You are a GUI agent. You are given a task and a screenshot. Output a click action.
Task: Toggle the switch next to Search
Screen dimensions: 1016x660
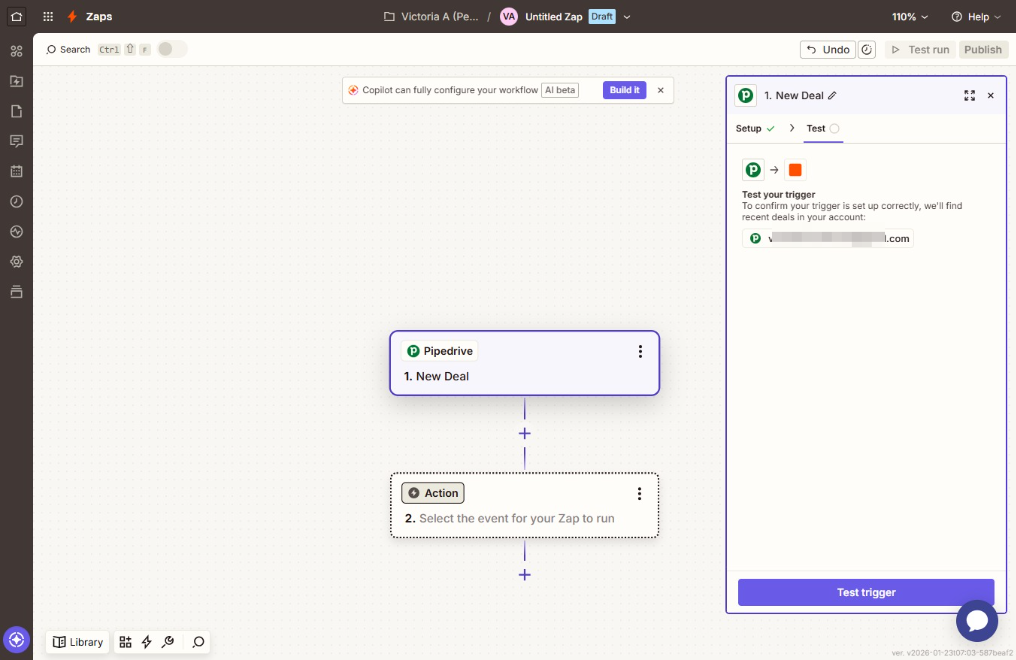pos(171,49)
